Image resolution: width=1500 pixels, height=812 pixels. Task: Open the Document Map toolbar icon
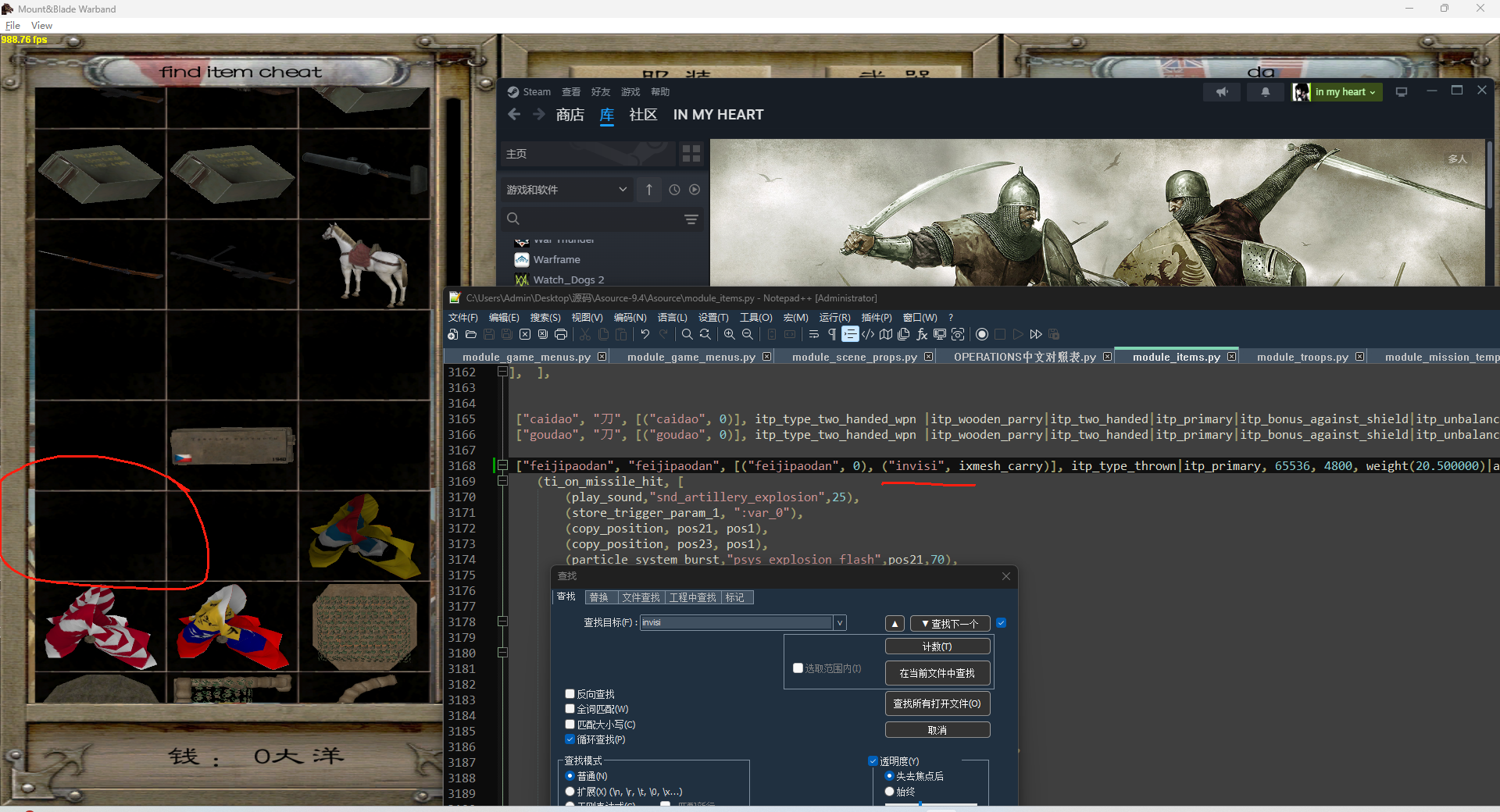tap(886, 334)
